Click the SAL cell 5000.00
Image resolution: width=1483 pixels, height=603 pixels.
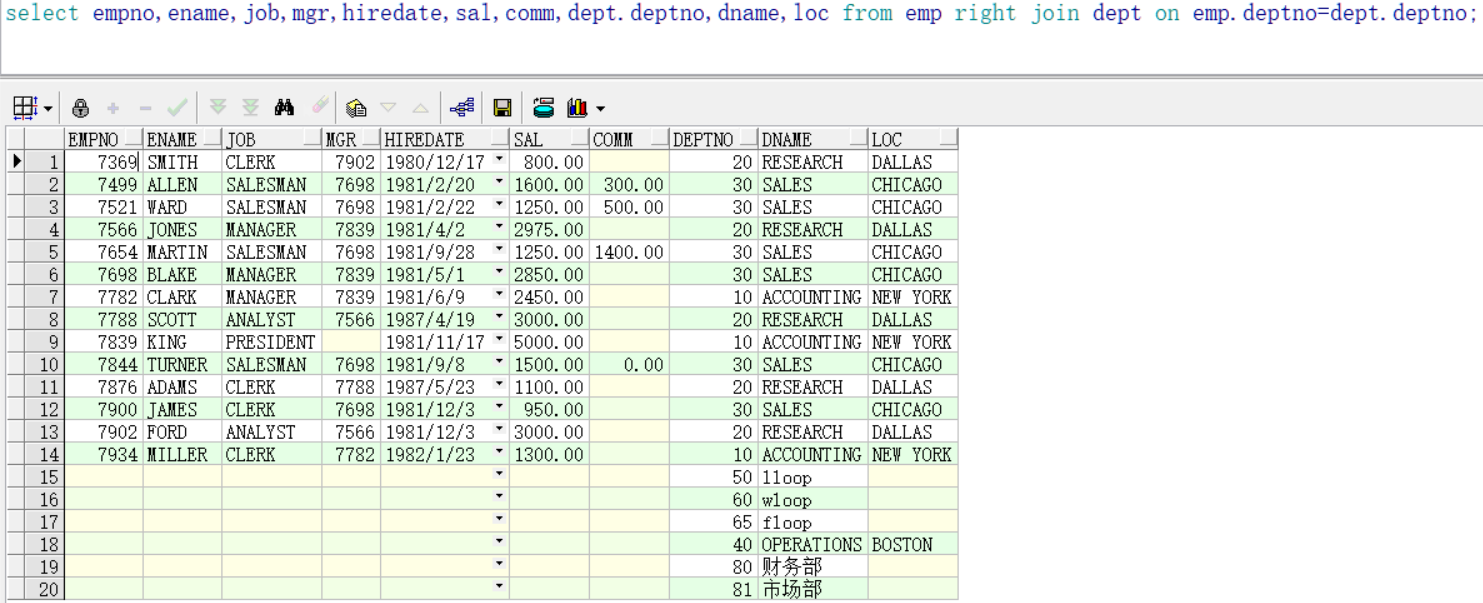549,342
